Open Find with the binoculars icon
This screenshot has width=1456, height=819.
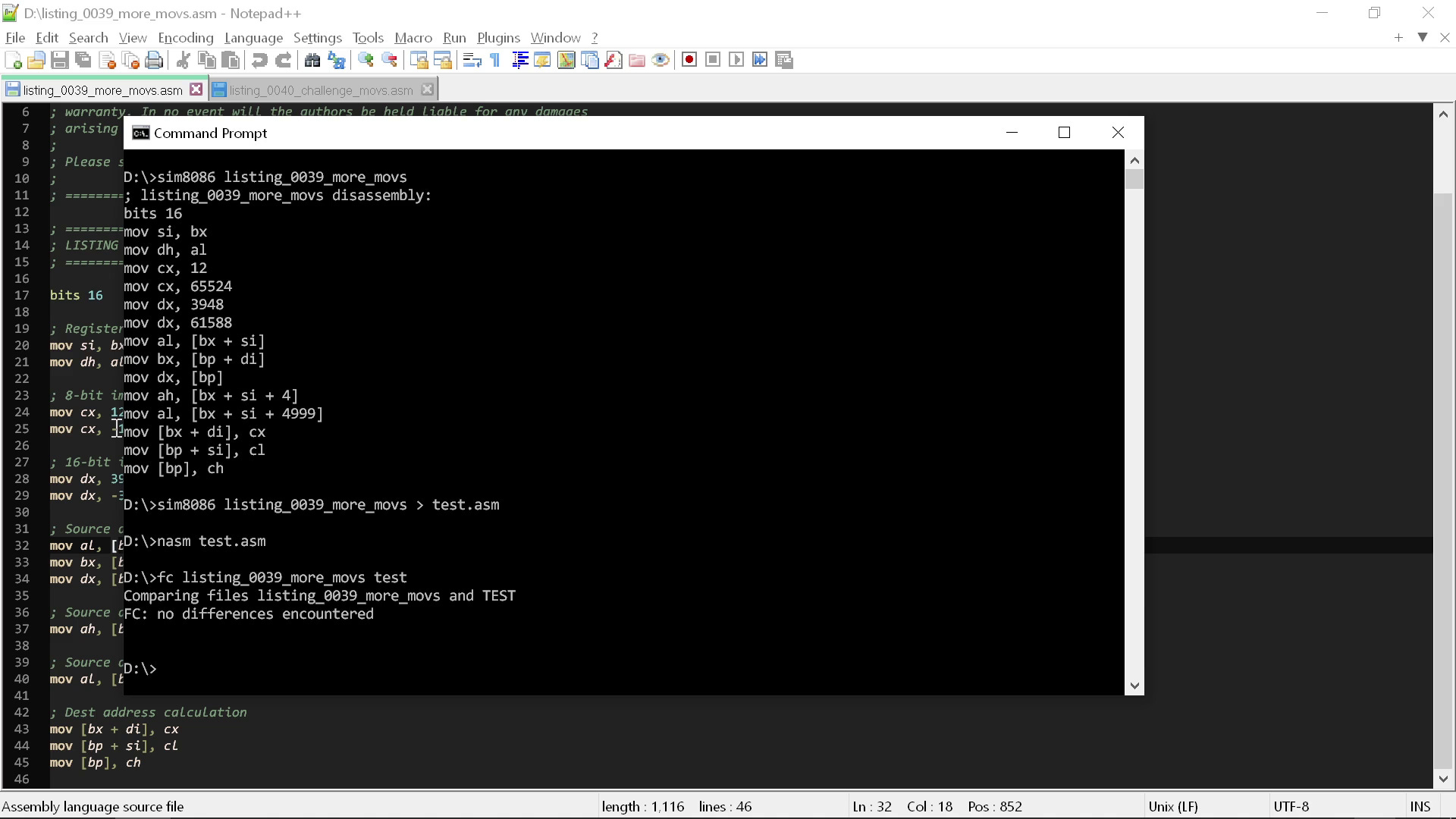(312, 60)
